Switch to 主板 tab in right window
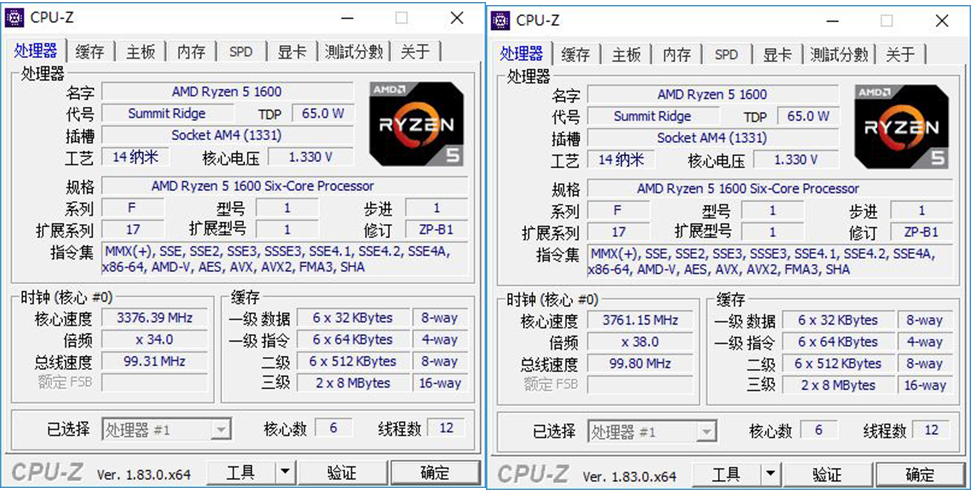 click(626, 55)
